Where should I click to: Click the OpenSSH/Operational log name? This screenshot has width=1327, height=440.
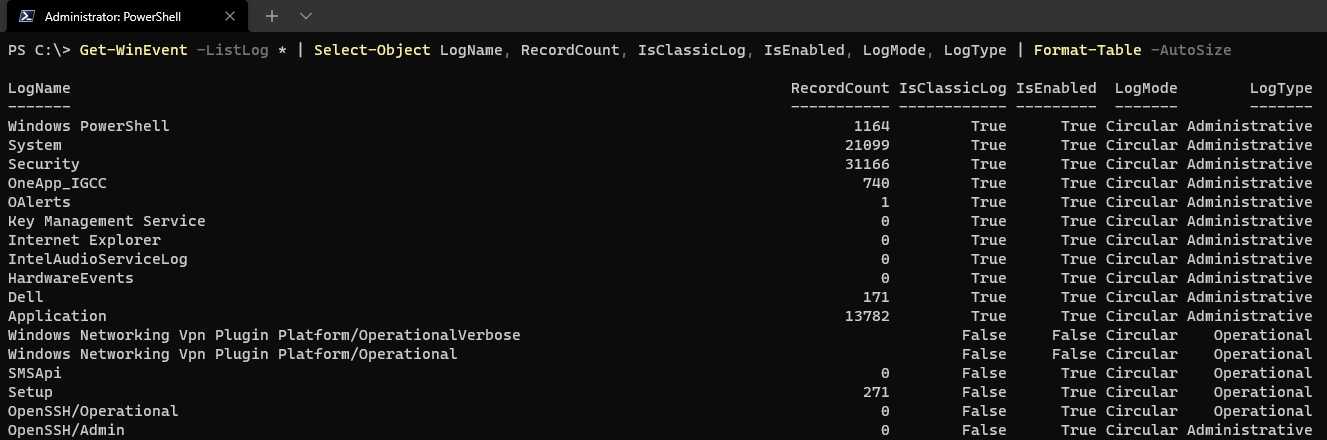[93, 411]
